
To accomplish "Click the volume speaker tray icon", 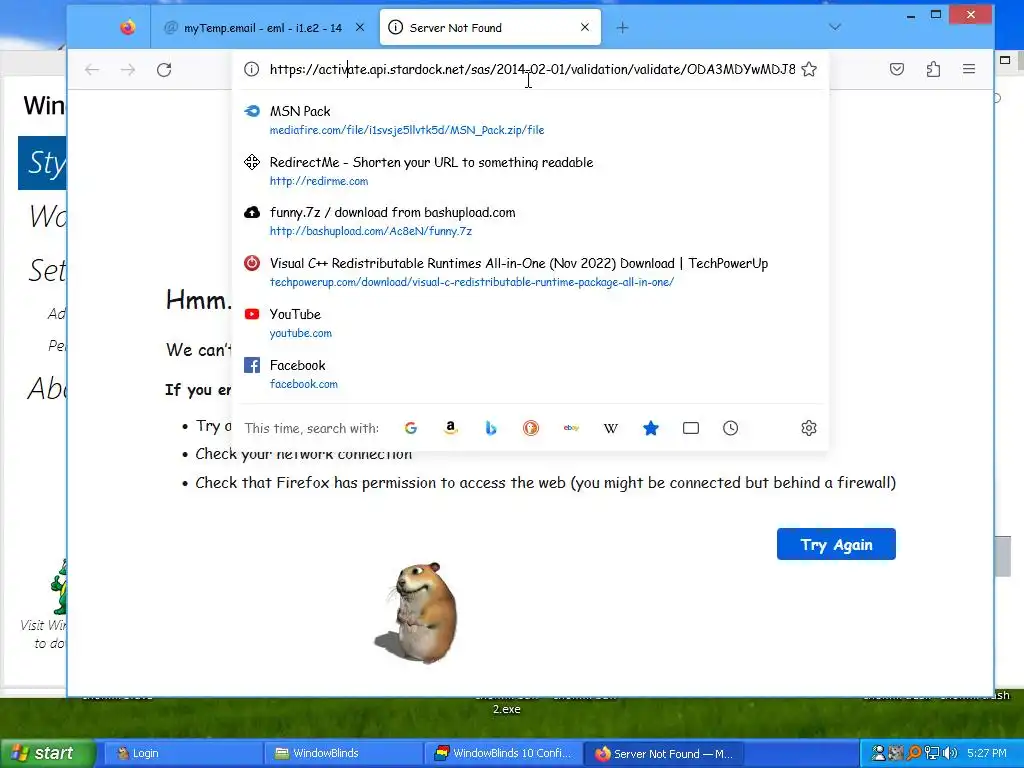I will [950, 753].
